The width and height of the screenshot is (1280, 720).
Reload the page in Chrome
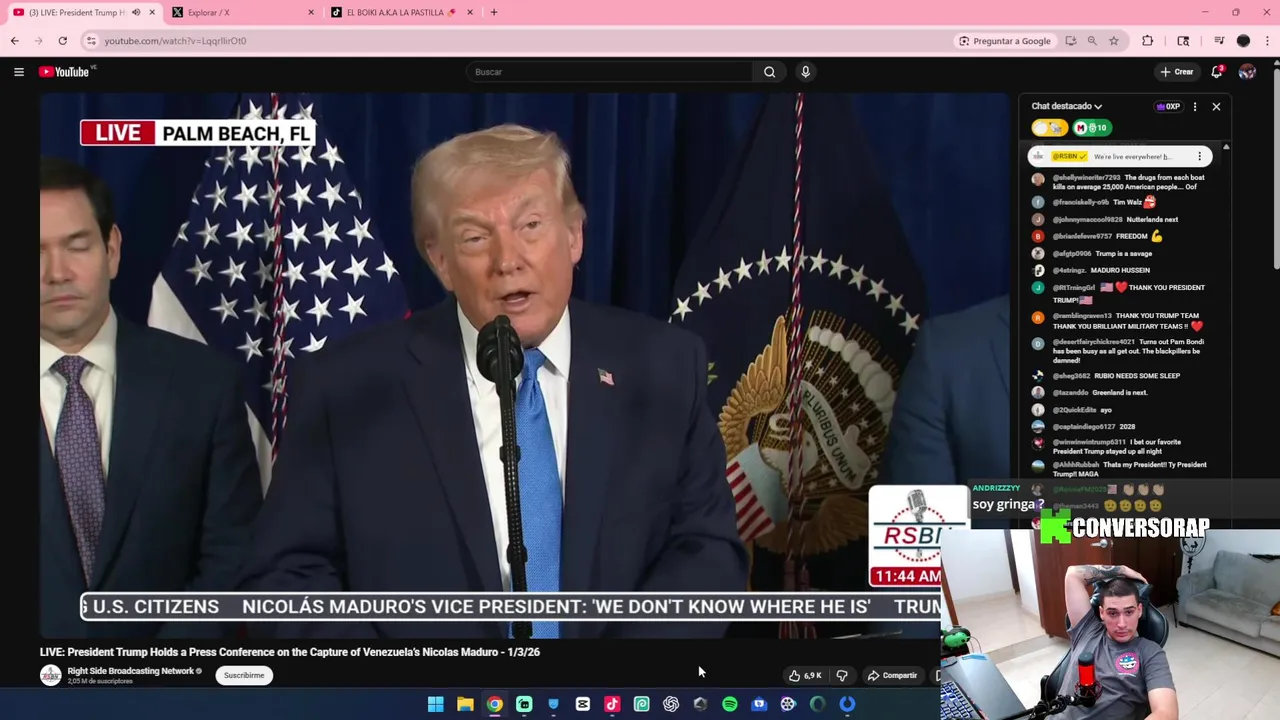click(62, 41)
